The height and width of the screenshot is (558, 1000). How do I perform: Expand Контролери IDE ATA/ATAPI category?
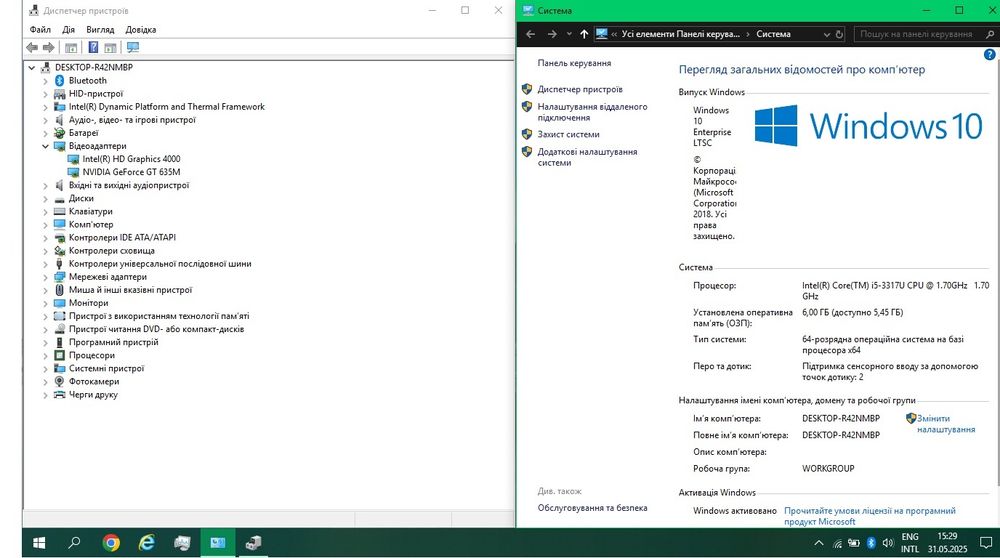click(x=45, y=238)
